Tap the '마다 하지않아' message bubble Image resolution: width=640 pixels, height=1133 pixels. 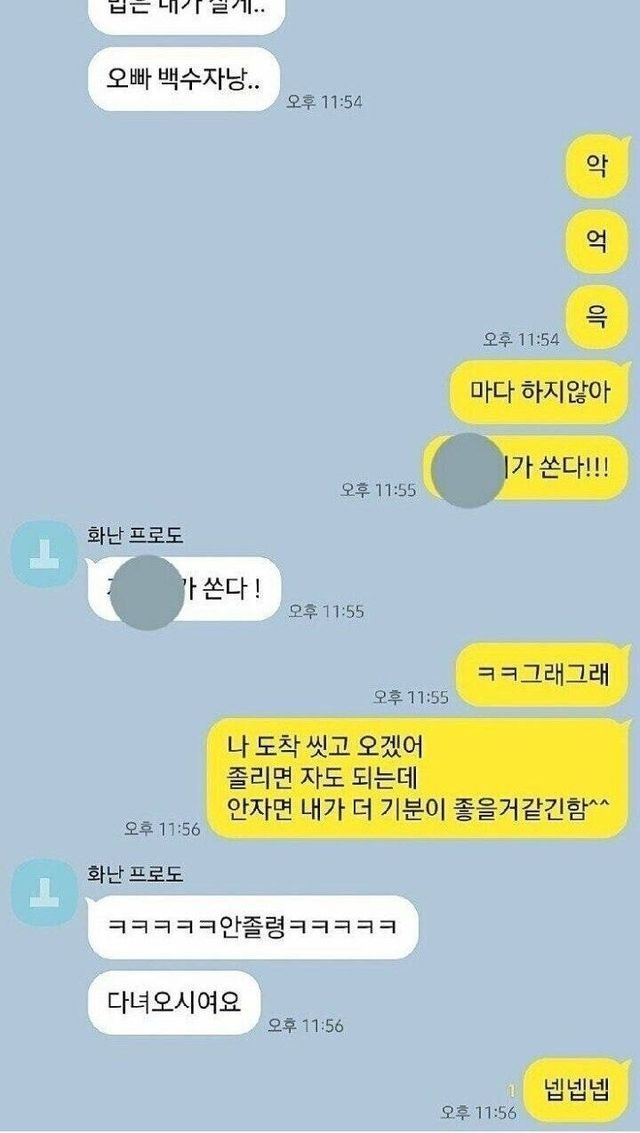pos(540,392)
